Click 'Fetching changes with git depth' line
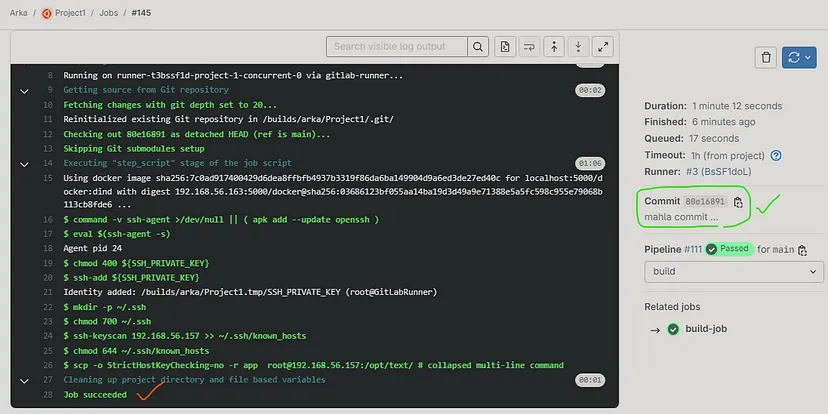828x414 pixels. 170,105
